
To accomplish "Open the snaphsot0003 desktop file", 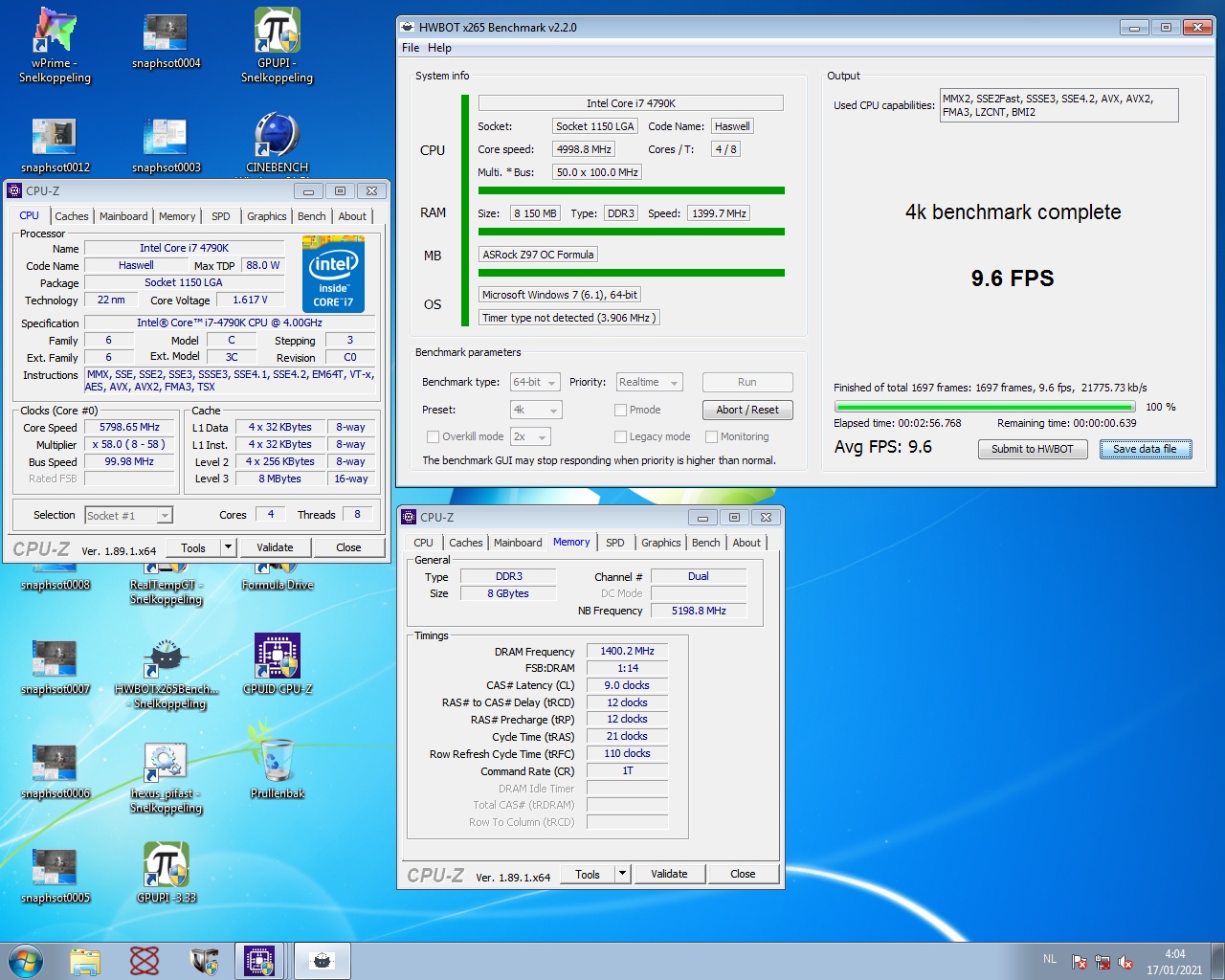I will (x=166, y=145).
